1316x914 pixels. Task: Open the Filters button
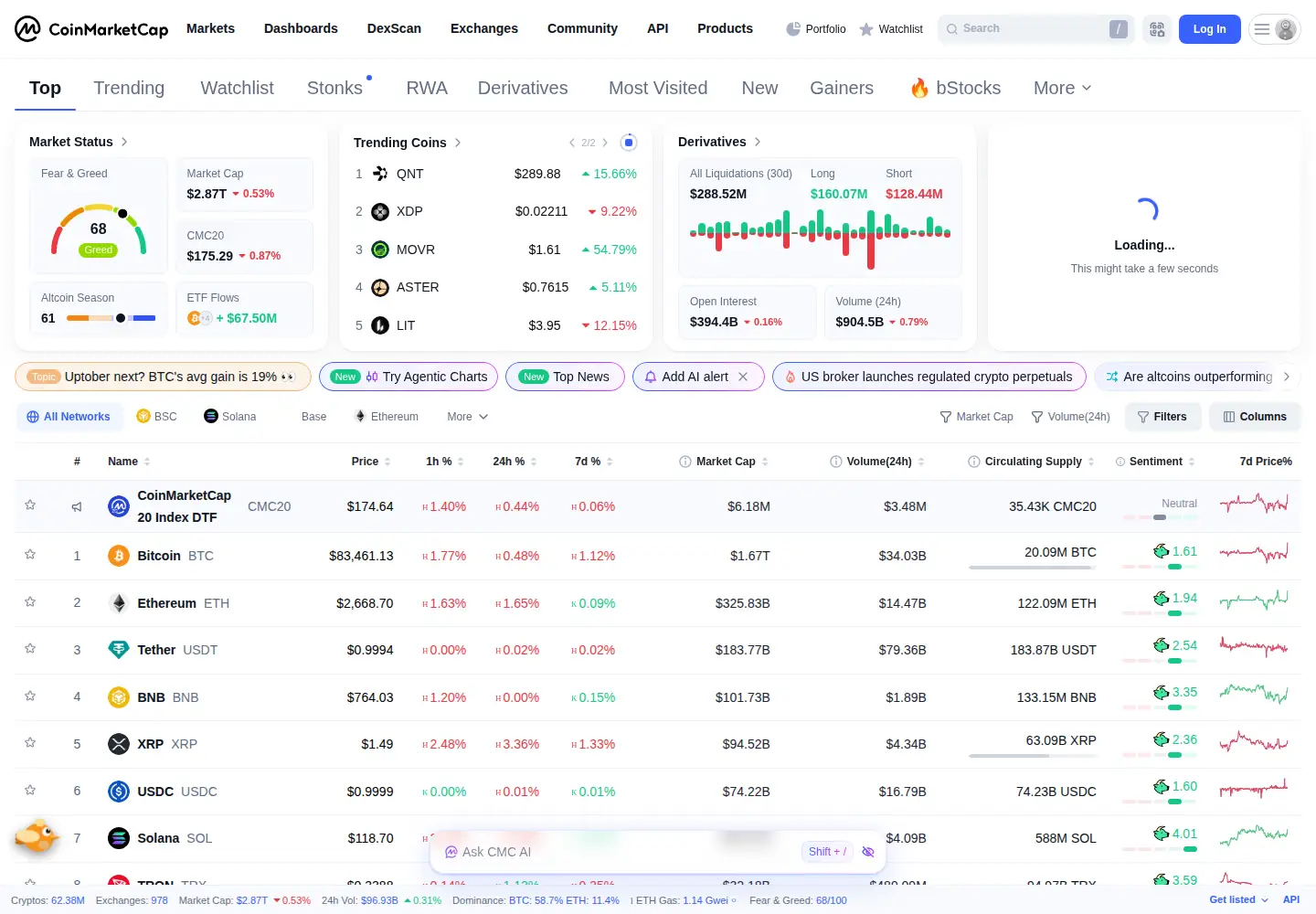pyautogui.click(x=1162, y=417)
